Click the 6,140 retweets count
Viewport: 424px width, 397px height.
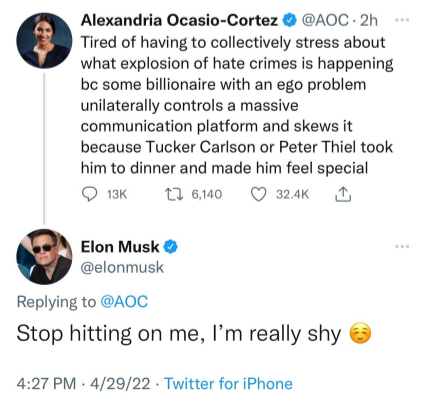tap(207, 194)
